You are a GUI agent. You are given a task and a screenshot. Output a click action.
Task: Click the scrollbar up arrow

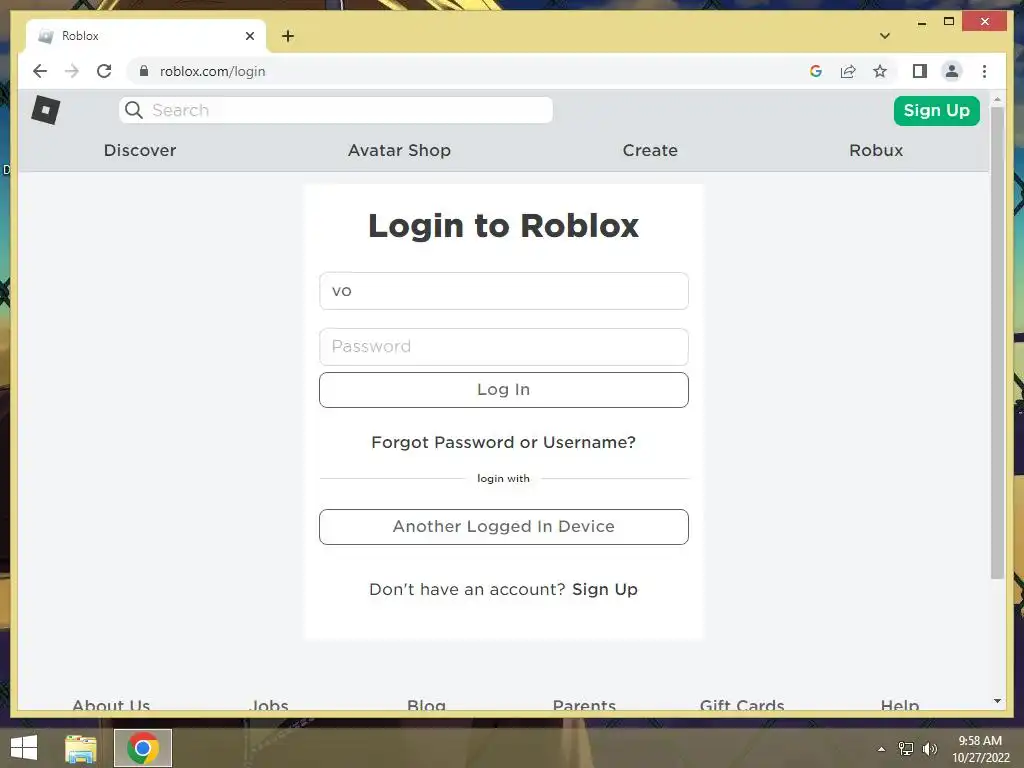coord(997,100)
